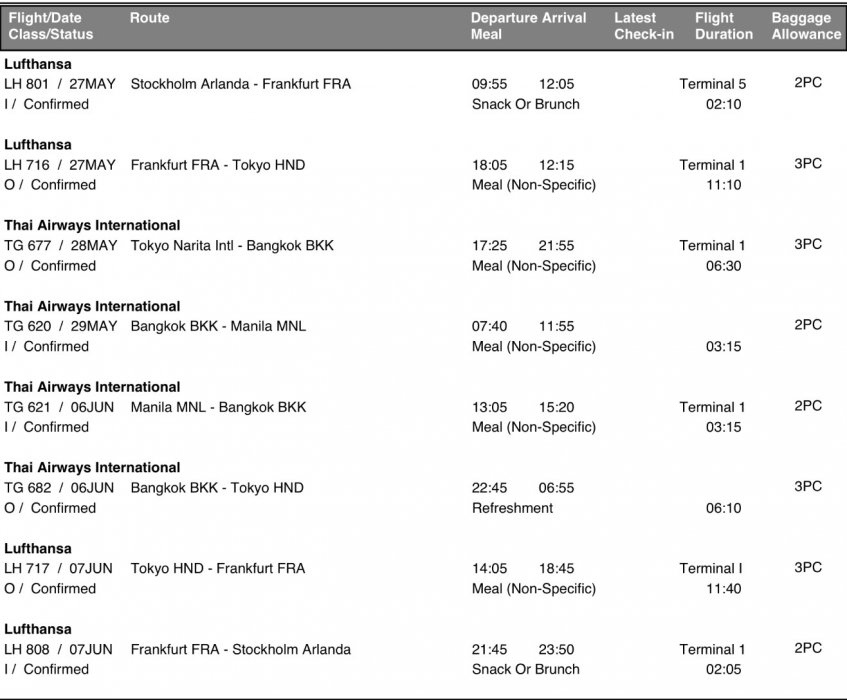Click the Refreshment meal text
The width and height of the screenshot is (847, 700).
(x=512, y=508)
